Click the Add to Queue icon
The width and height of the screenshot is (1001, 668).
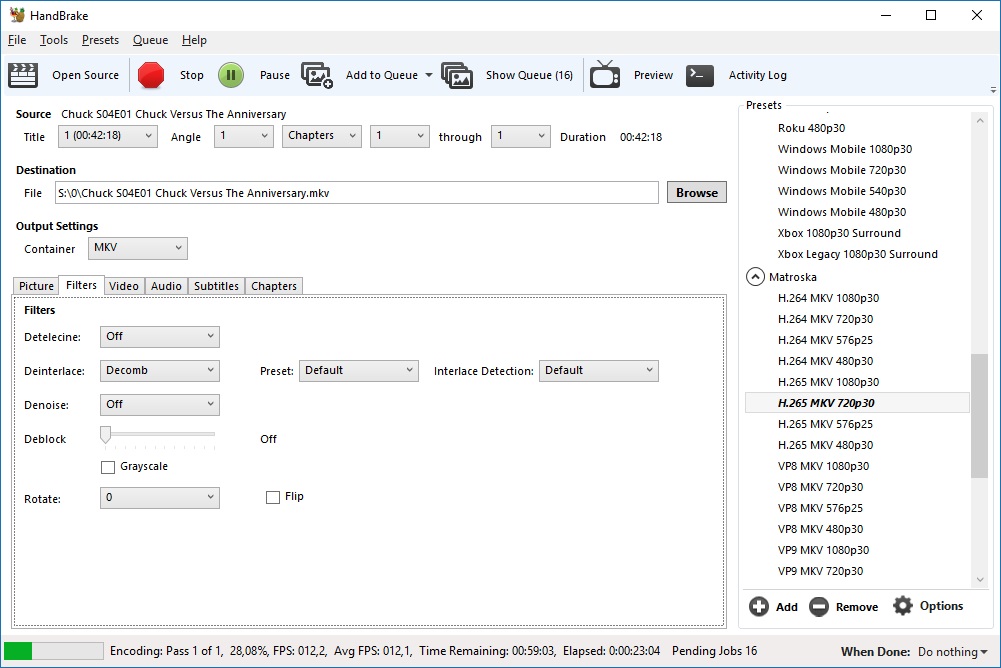pyautogui.click(x=317, y=75)
